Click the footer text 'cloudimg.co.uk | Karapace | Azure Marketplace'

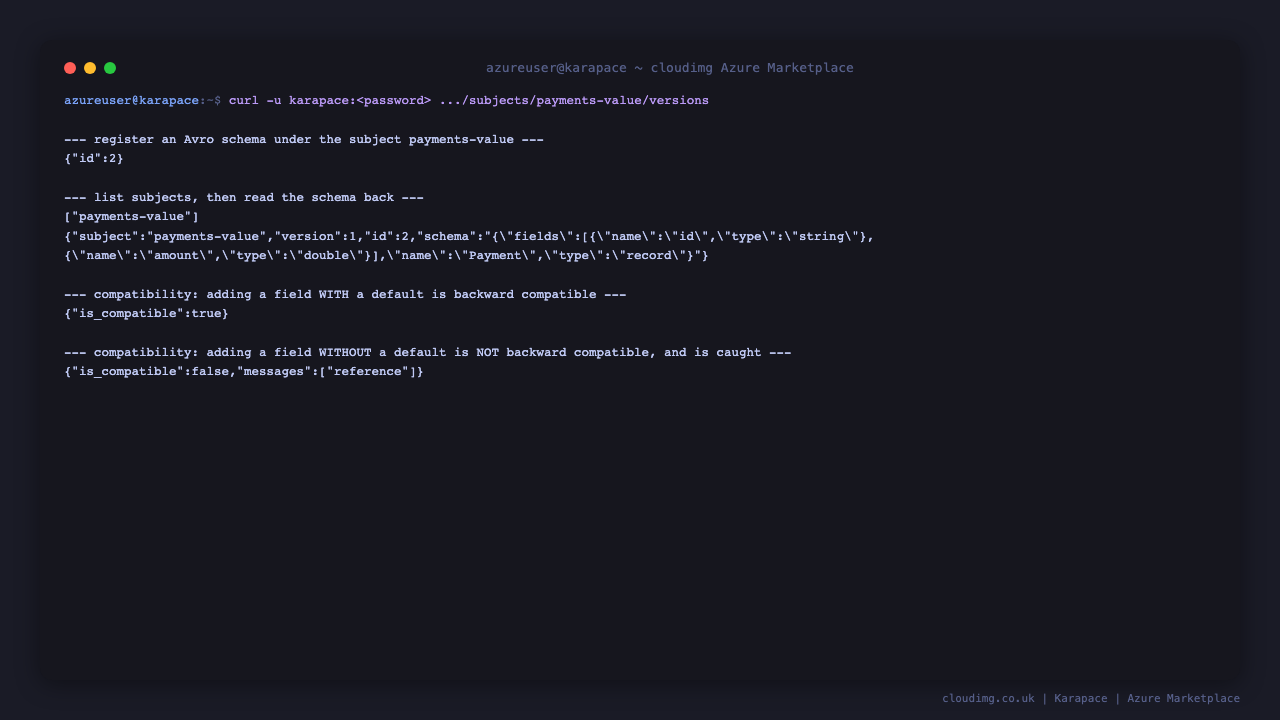[x=1091, y=699]
